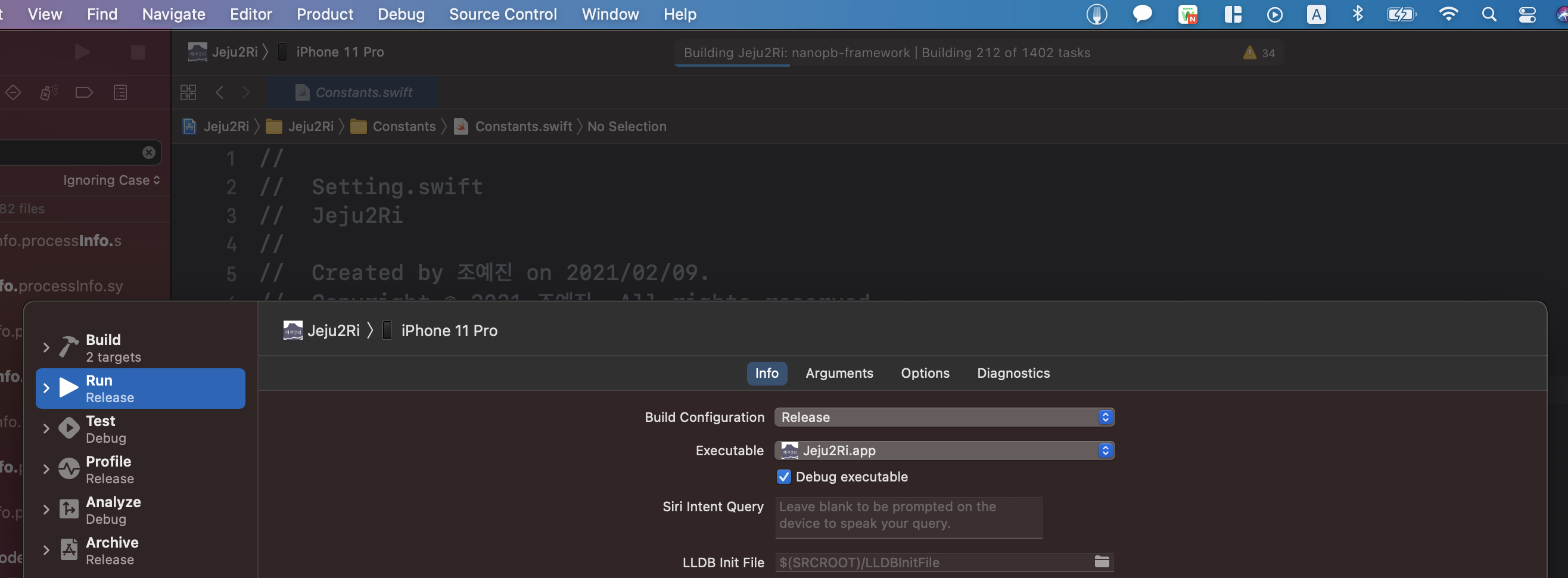Open the Ignoring Case search option popup

coord(111,181)
